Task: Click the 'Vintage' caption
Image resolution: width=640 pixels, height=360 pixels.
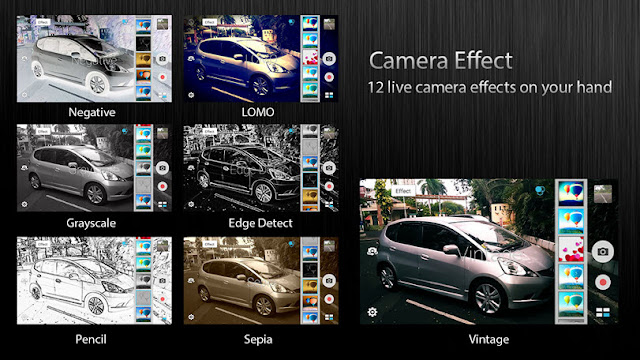Action: pyautogui.click(x=489, y=339)
